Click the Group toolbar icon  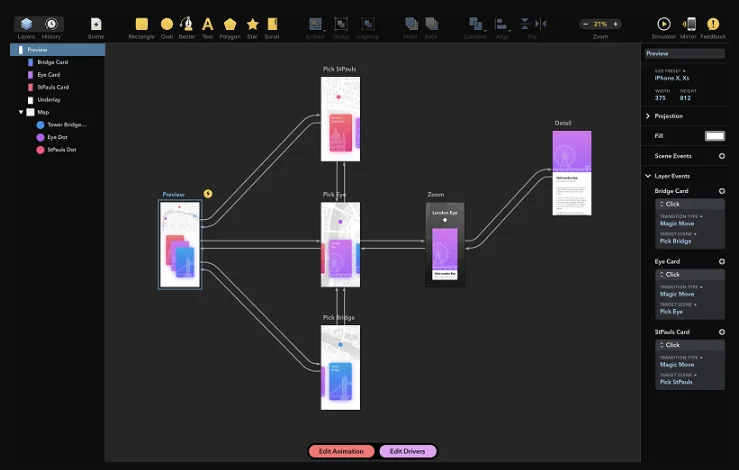coord(341,24)
